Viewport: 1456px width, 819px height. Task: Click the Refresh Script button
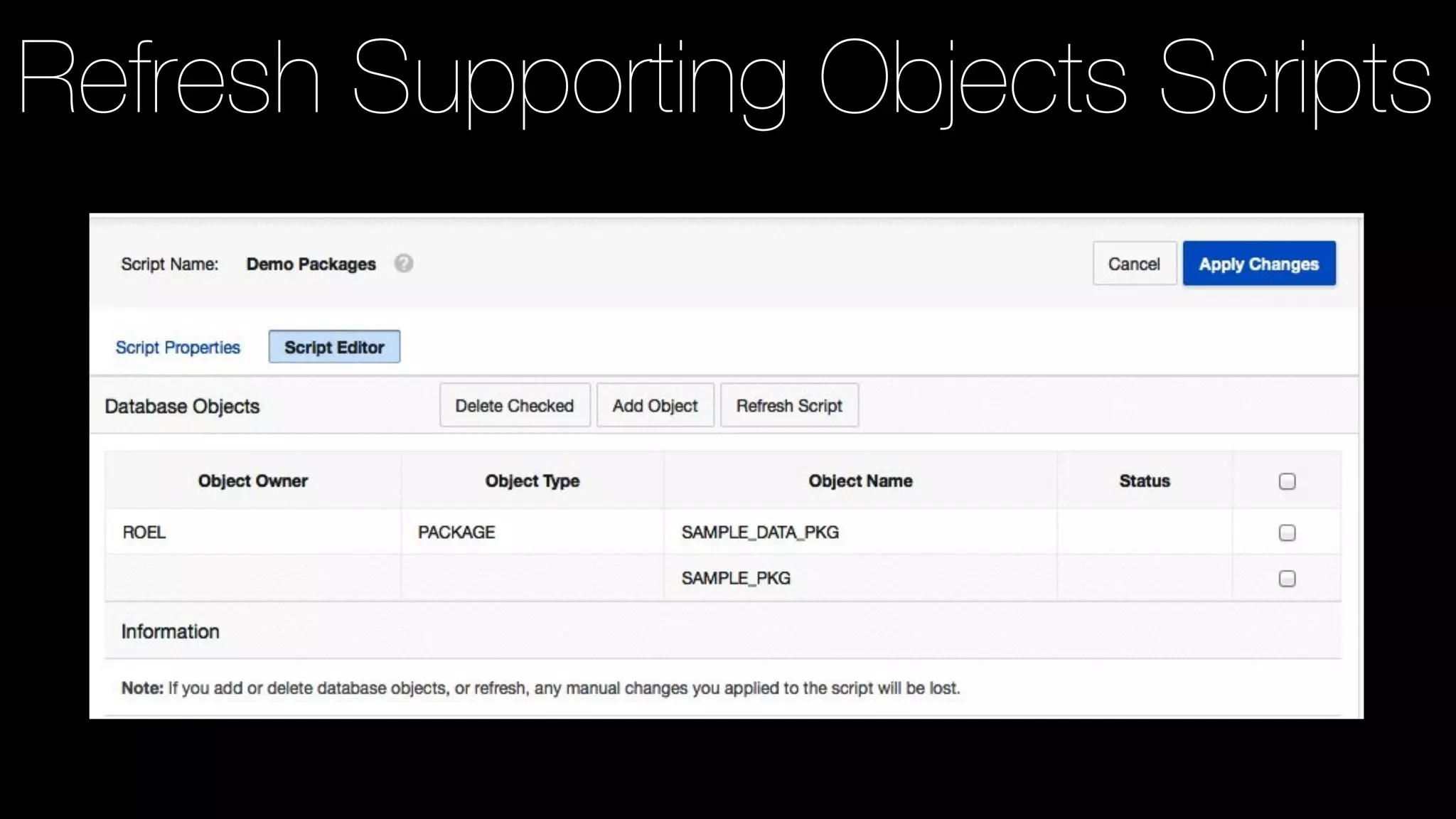click(789, 405)
